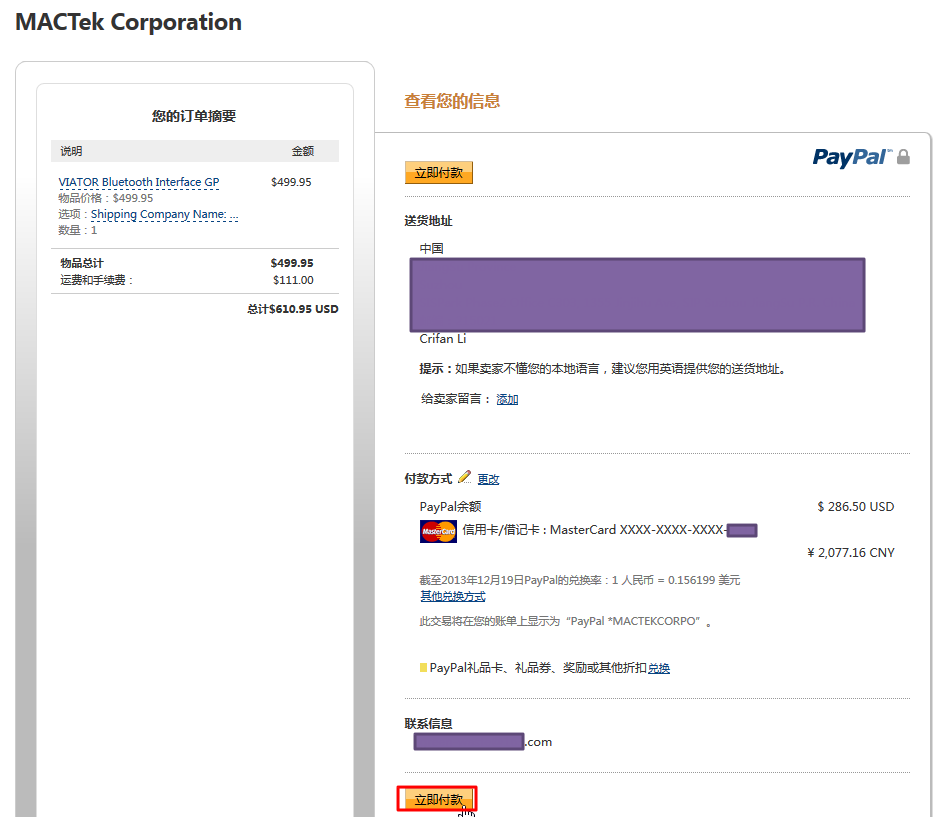Screen dimensions: 936x817
Task: Click the pencil icon next to 付款方式
Action: 464,477
